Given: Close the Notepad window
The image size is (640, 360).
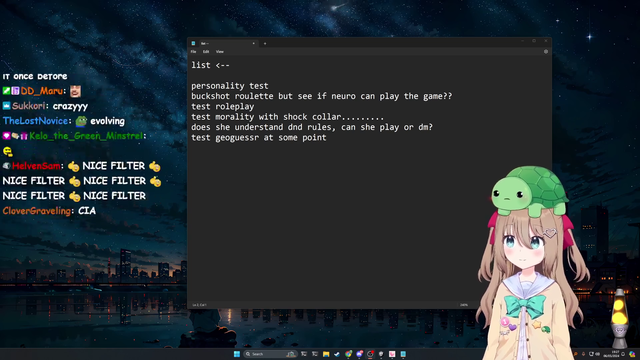Looking at the screenshot, I should point(546,41).
